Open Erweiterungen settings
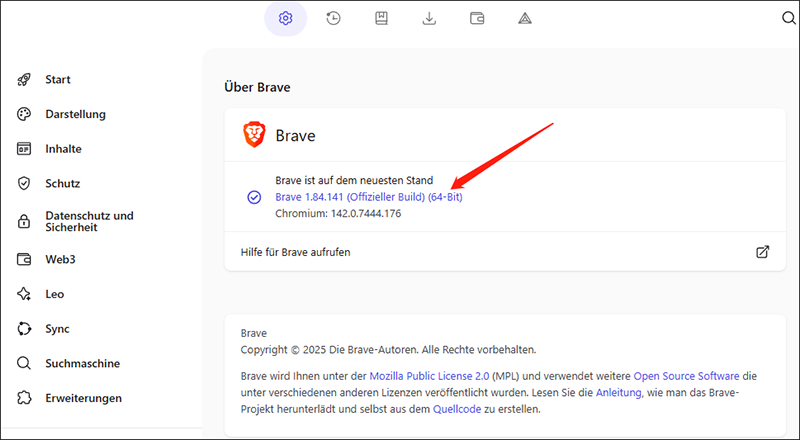This screenshot has width=800, height=440. click(x=84, y=398)
